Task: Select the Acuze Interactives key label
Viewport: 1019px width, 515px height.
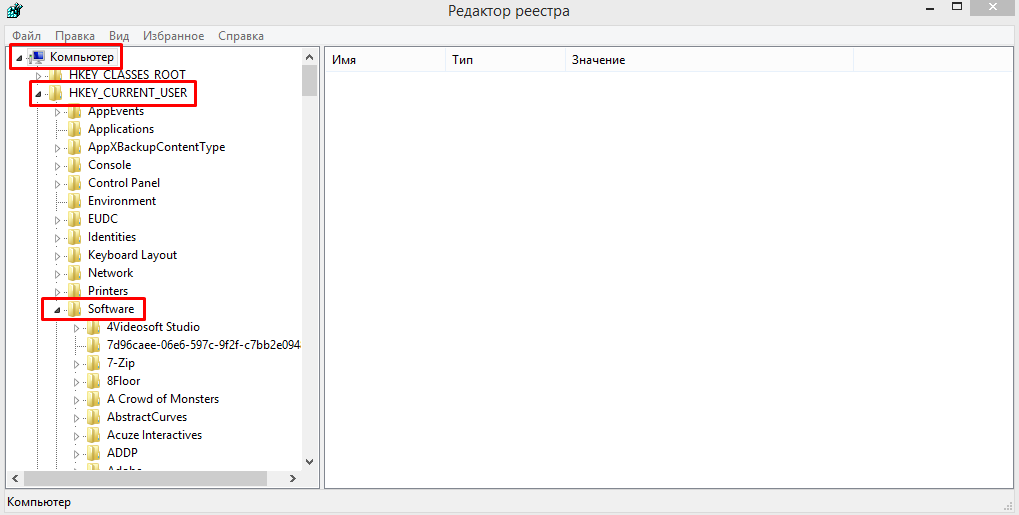Action: (x=154, y=435)
